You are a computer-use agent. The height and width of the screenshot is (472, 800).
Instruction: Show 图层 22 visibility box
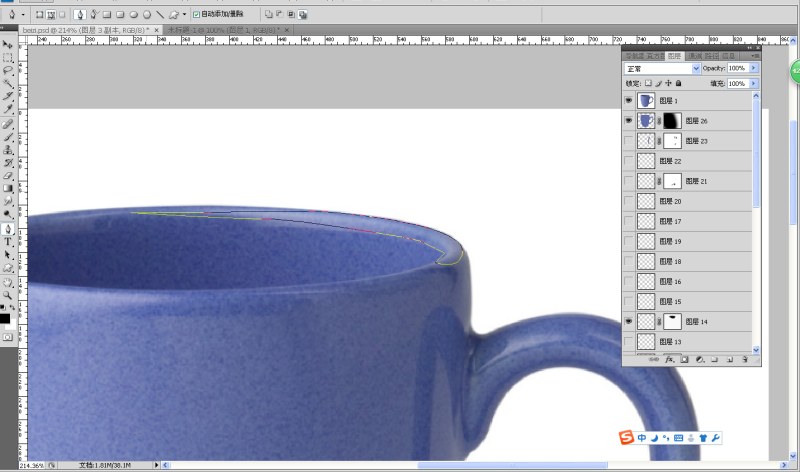coord(629,161)
